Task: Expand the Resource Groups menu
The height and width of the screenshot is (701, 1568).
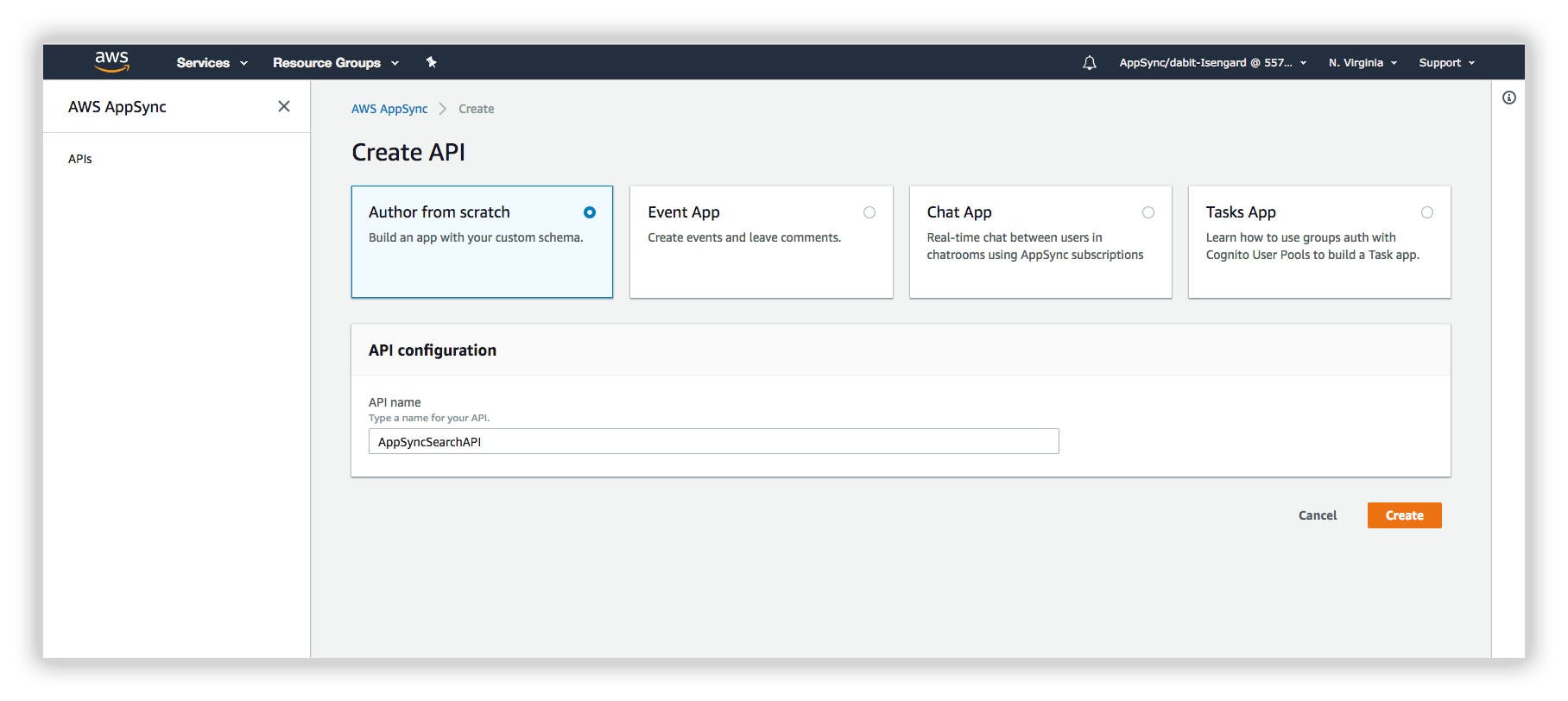Action: 336,62
